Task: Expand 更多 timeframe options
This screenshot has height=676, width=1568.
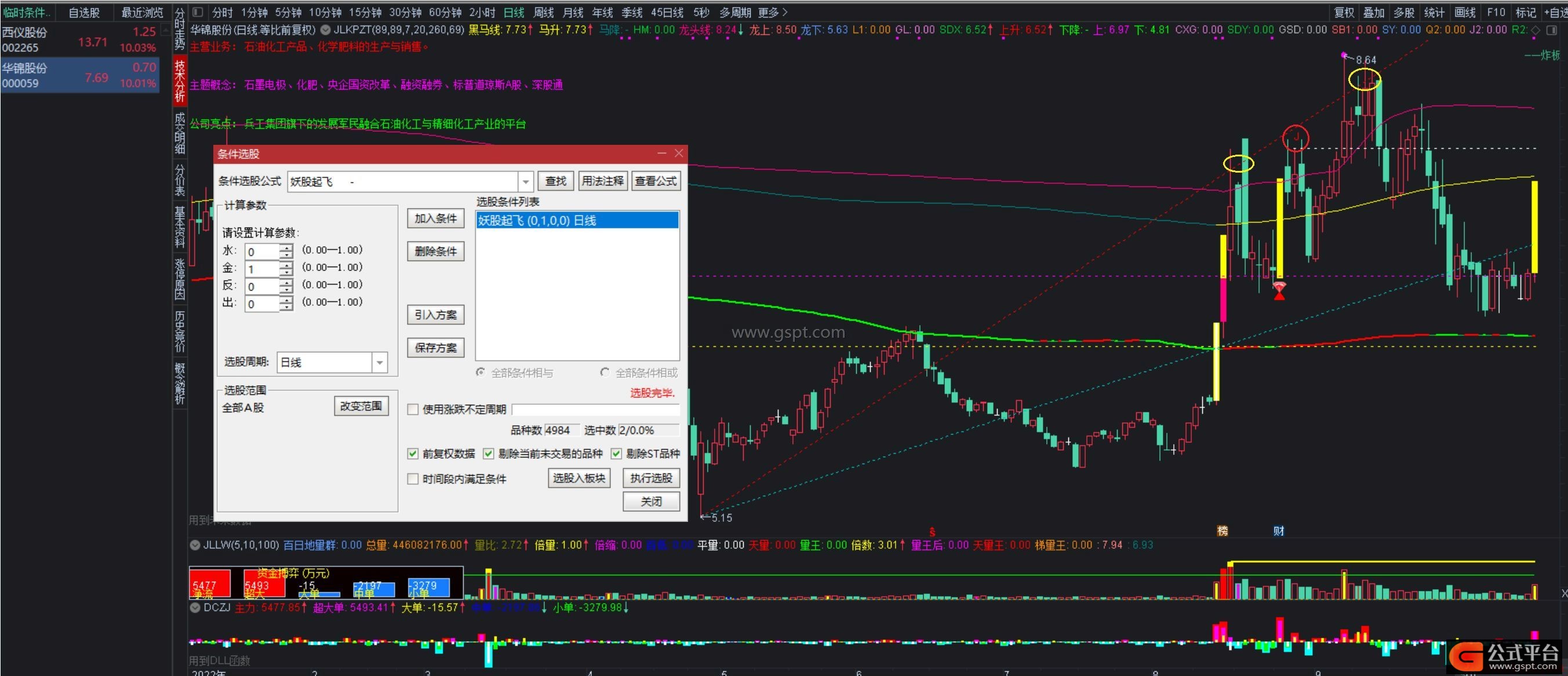Action: 773,12
